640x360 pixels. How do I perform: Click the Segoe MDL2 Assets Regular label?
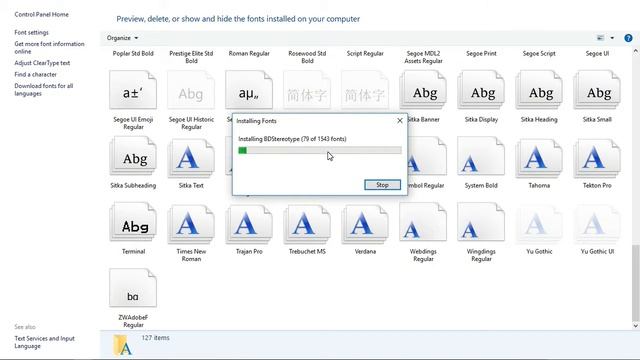pos(423,57)
